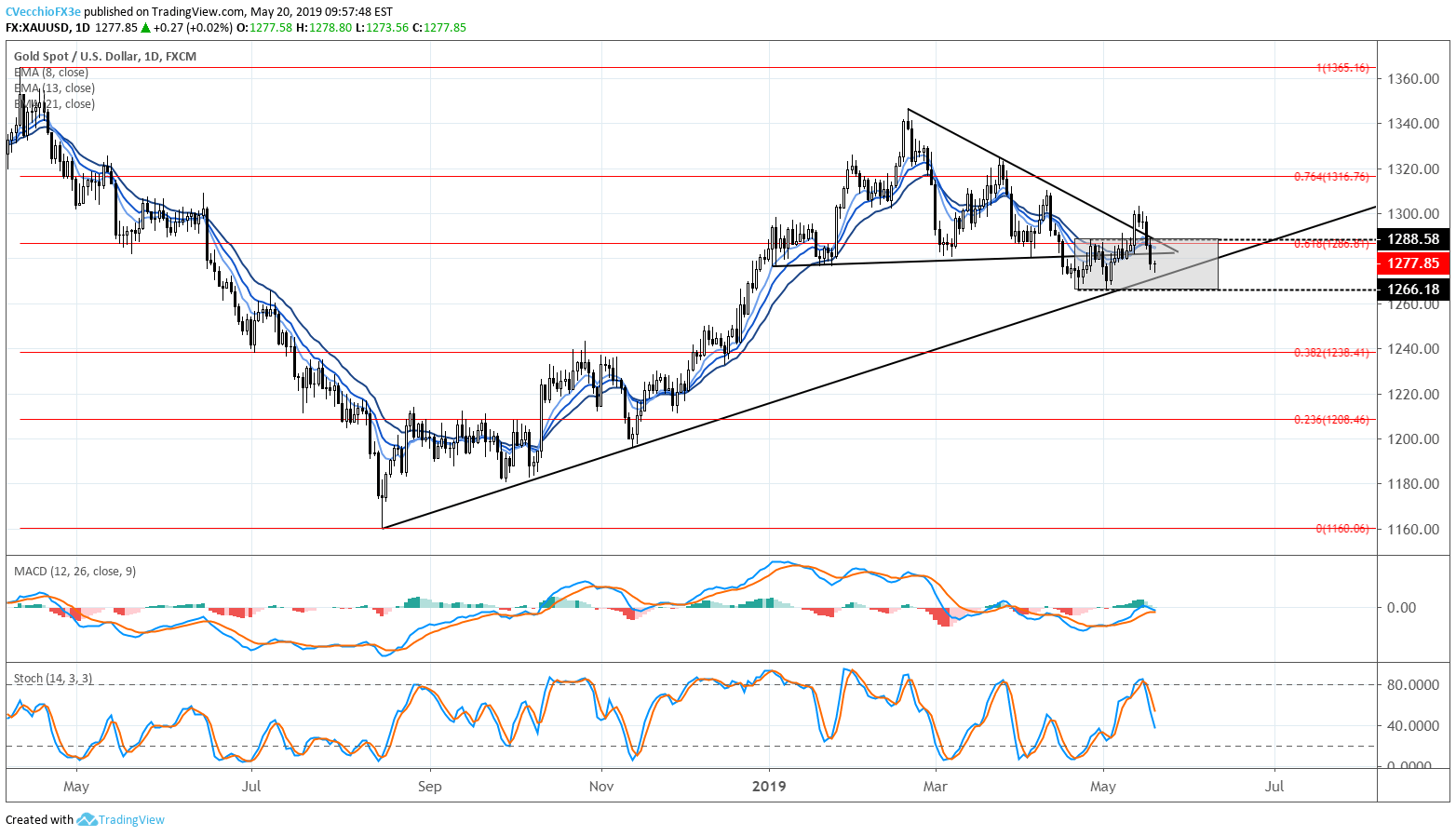Click the 1360.00 price axis tick

pyautogui.click(x=1413, y=79)
